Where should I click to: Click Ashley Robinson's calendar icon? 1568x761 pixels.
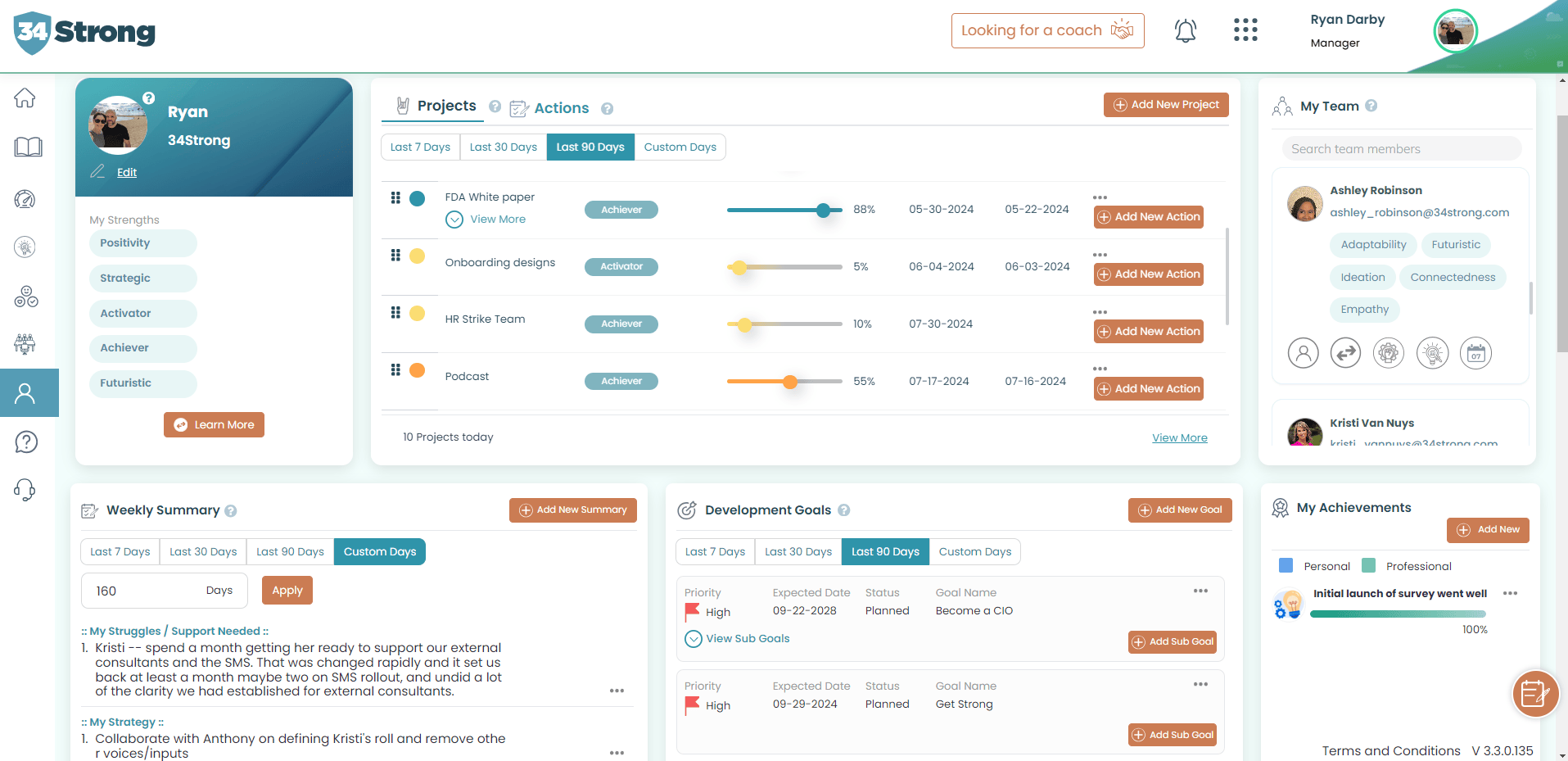pyautogui.click(x=1475, y=354)
